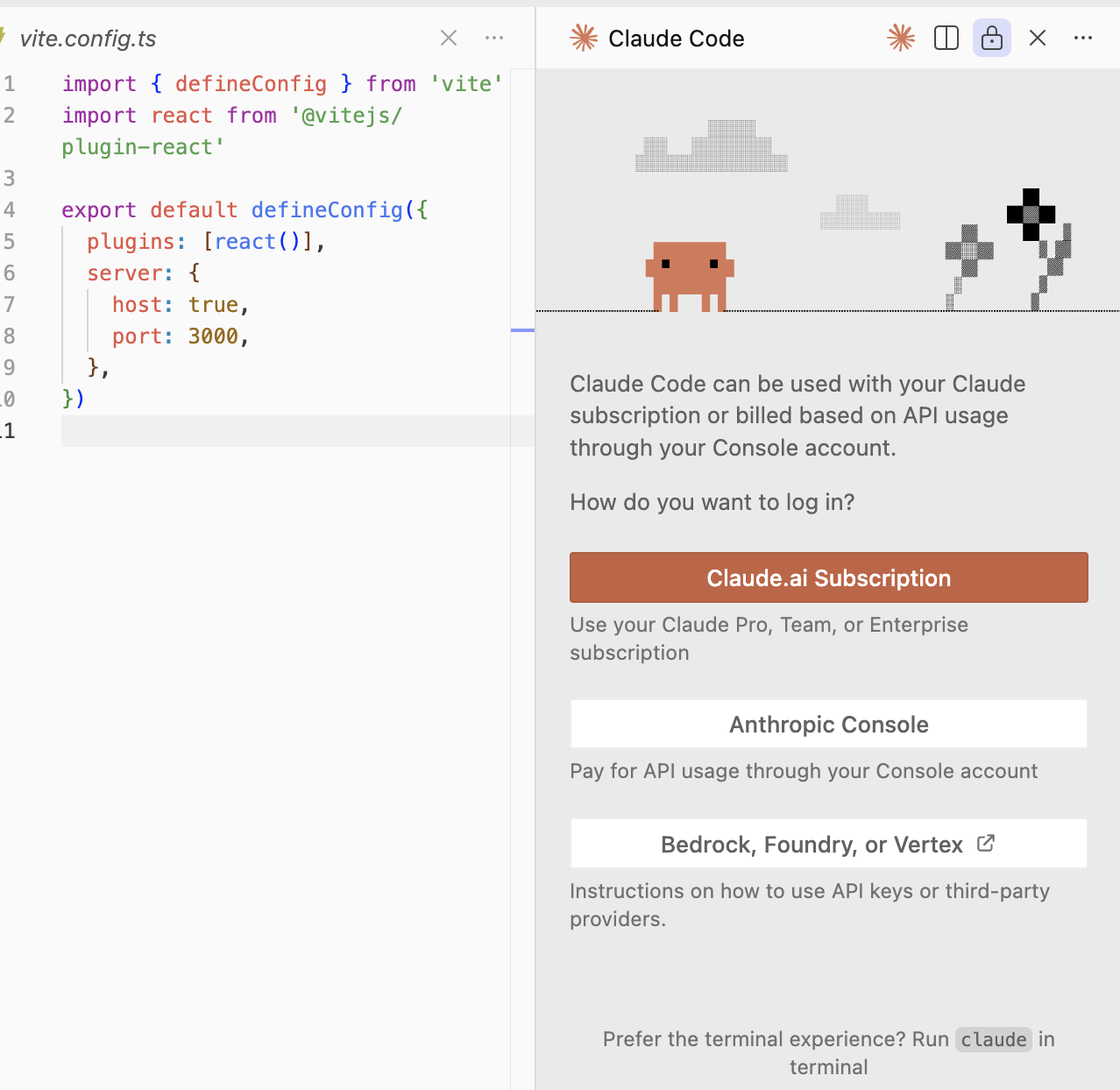Screen dimensions: 1120x1090
Task: Click 'Instructions on how to use API keys' text
Action: (x=809, y=905)
